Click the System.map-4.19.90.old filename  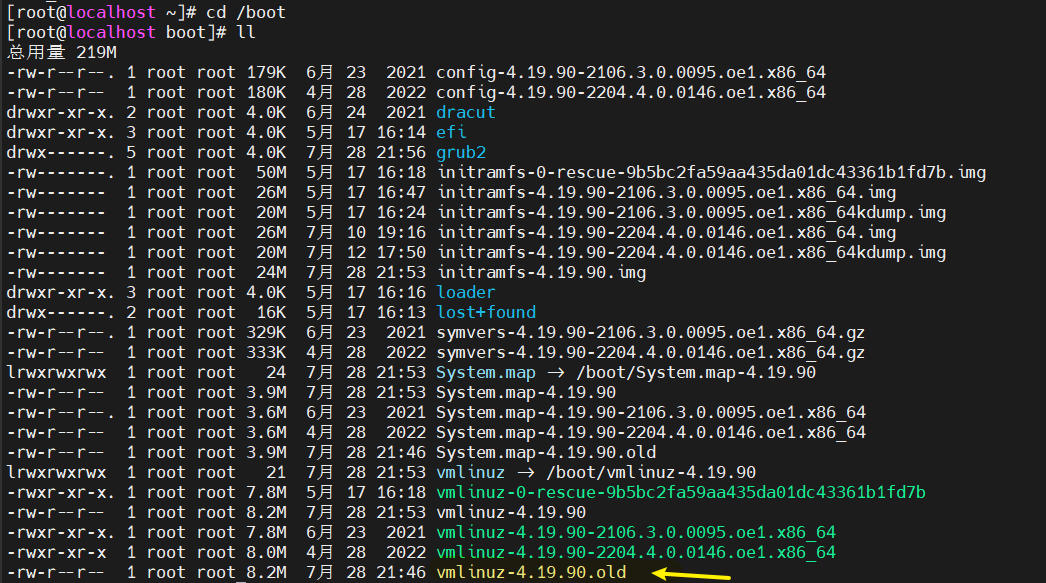pyautogui.click(x=546, y=453)
